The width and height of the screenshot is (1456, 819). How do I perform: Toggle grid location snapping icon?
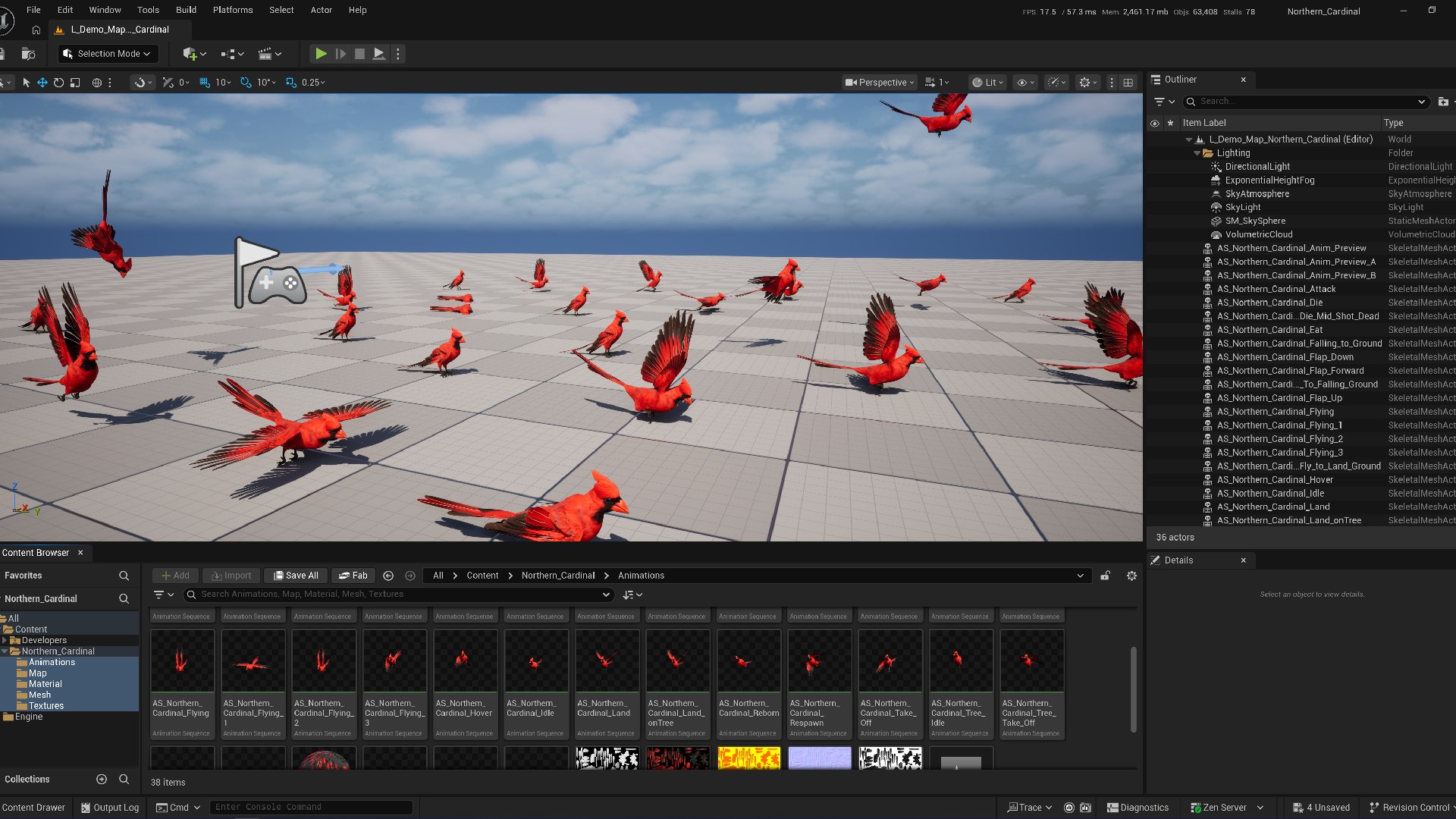coord(205,83)
